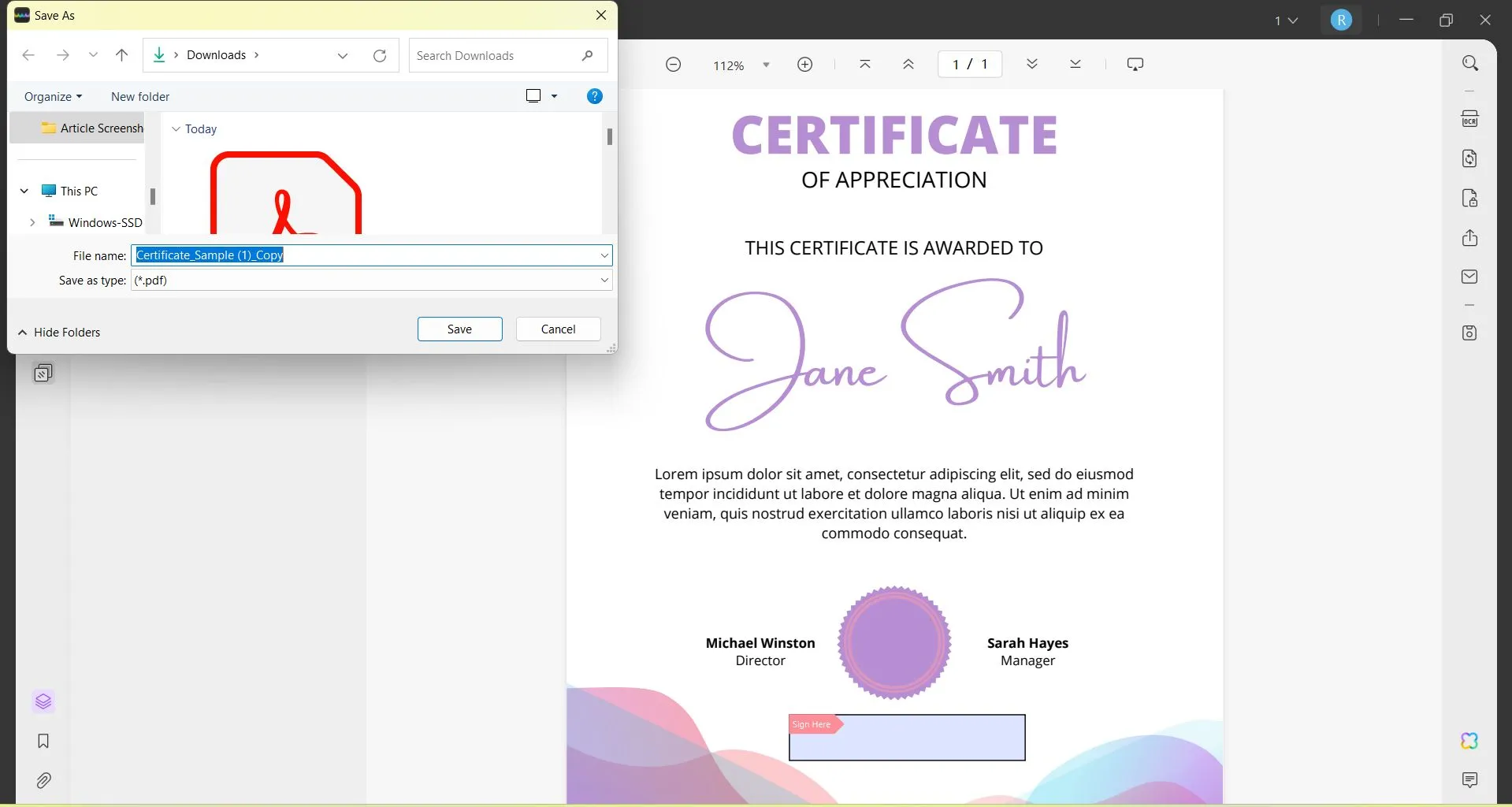Image resolution: width=1512 pixels, height=807 pixels.
Task: Open the AI assistant icon
Action: click(x=1469, y=741)
